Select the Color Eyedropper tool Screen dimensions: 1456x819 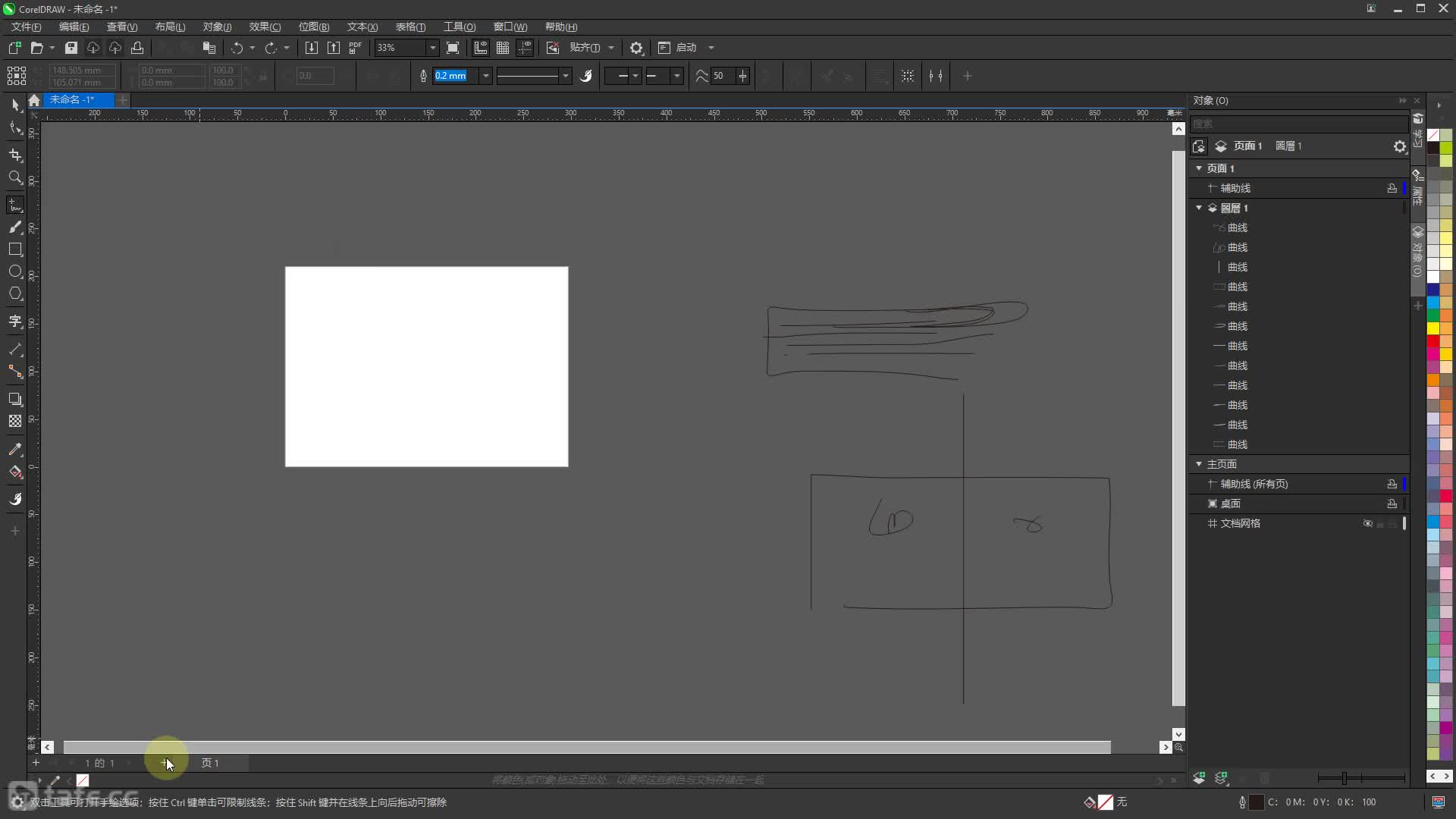coord(15,449)
